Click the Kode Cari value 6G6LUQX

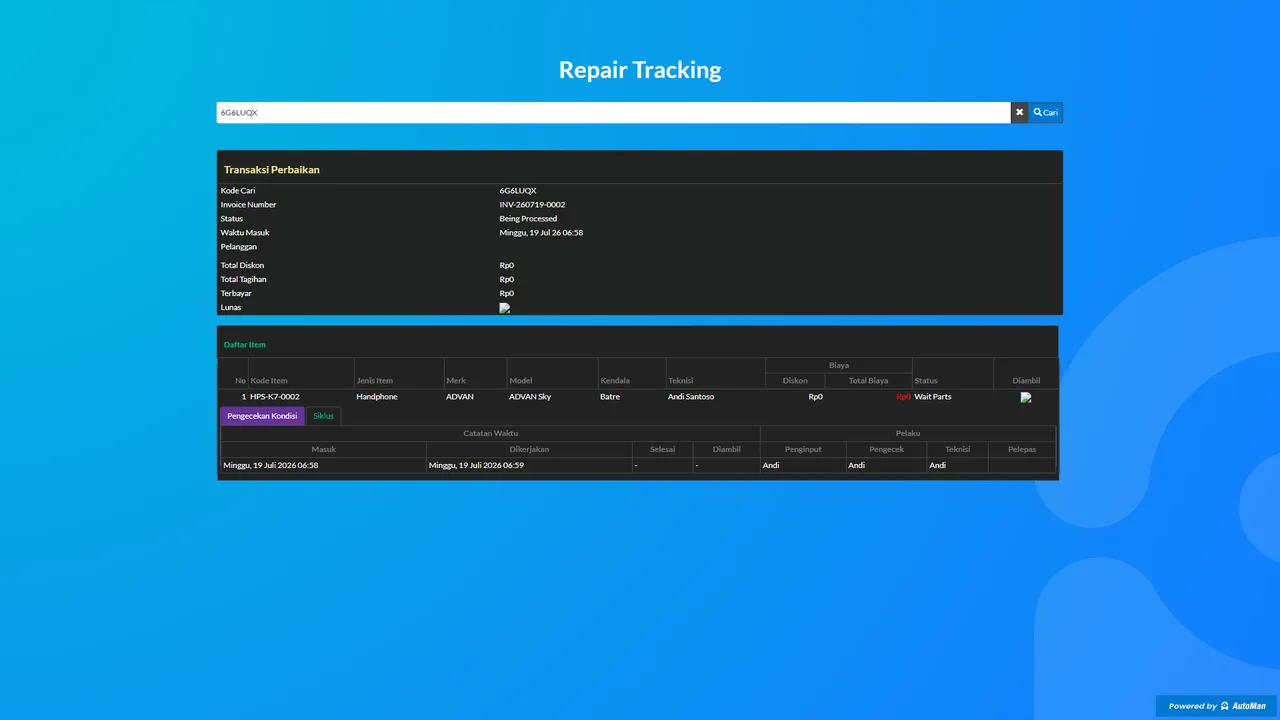(x=518, y=191)
